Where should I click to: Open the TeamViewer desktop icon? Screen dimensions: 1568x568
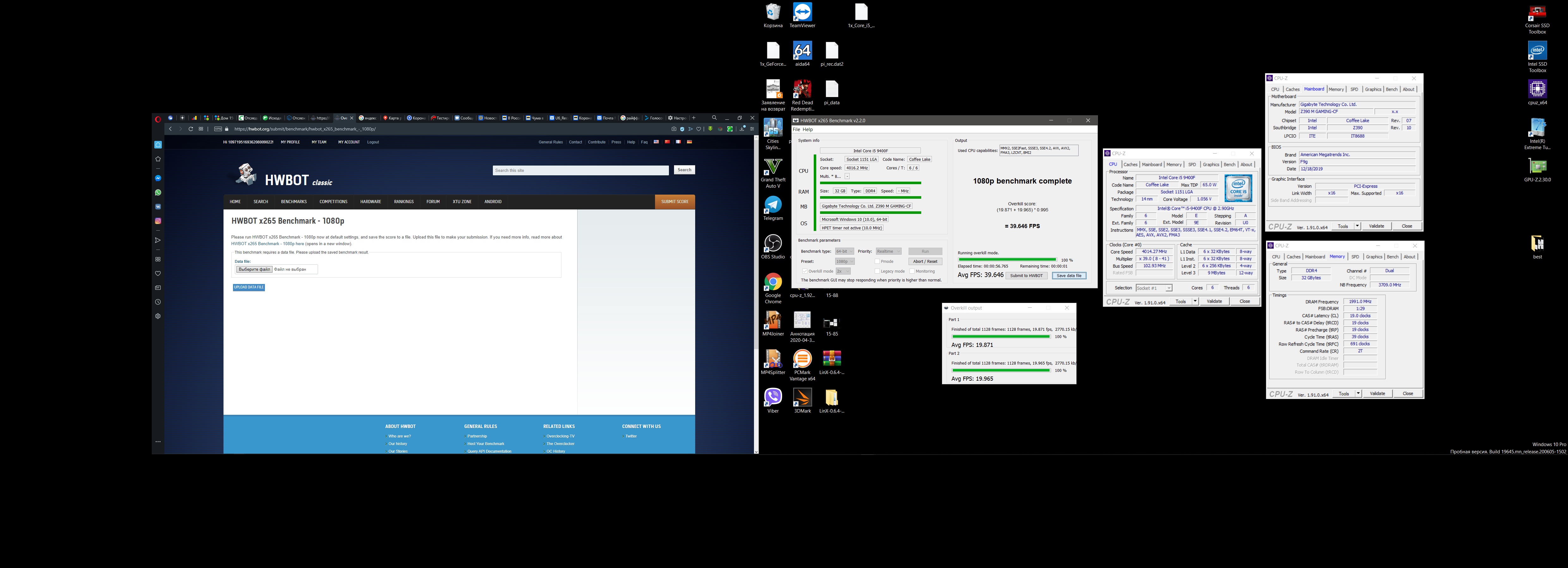[802, 15]
